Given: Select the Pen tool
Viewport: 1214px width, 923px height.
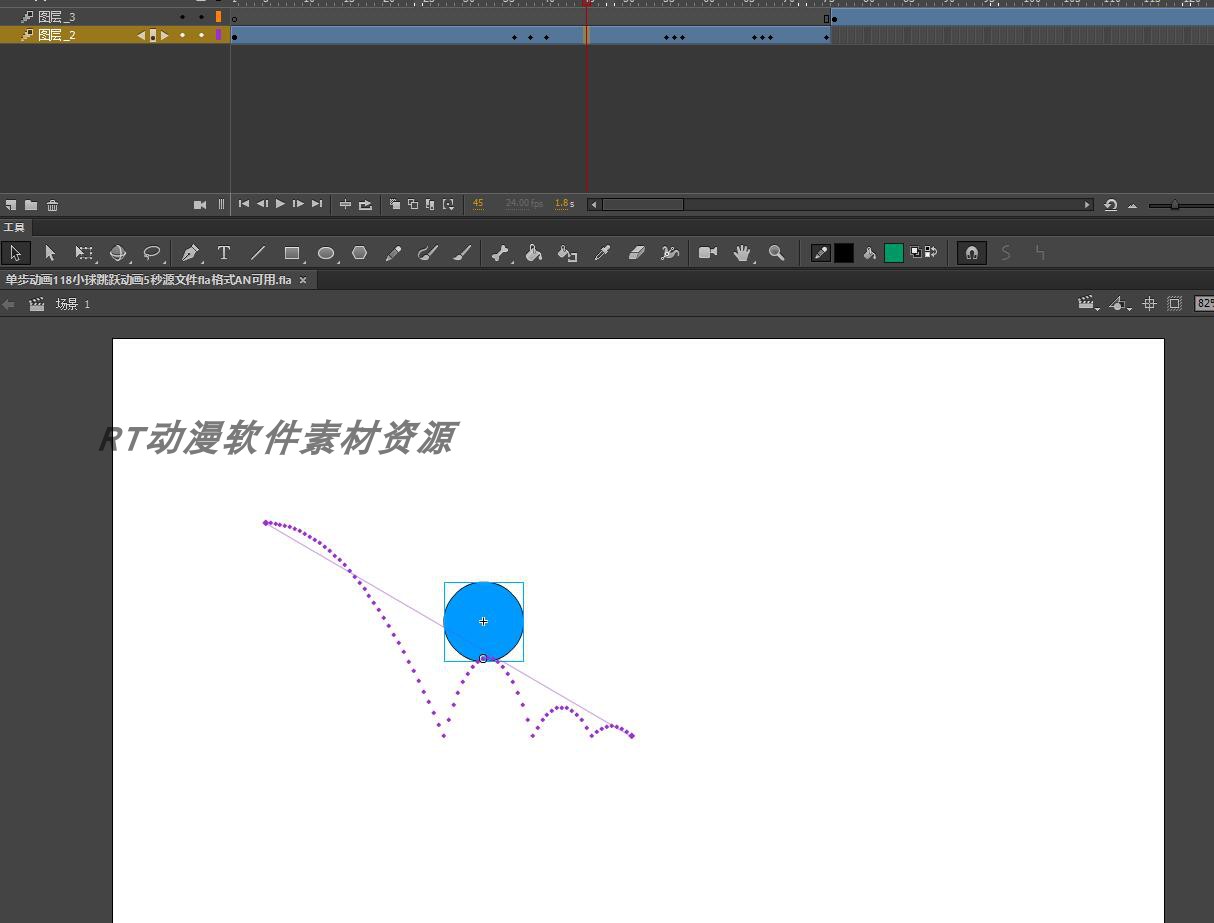Looking at the screenshot, I should (x=190, y=254).
